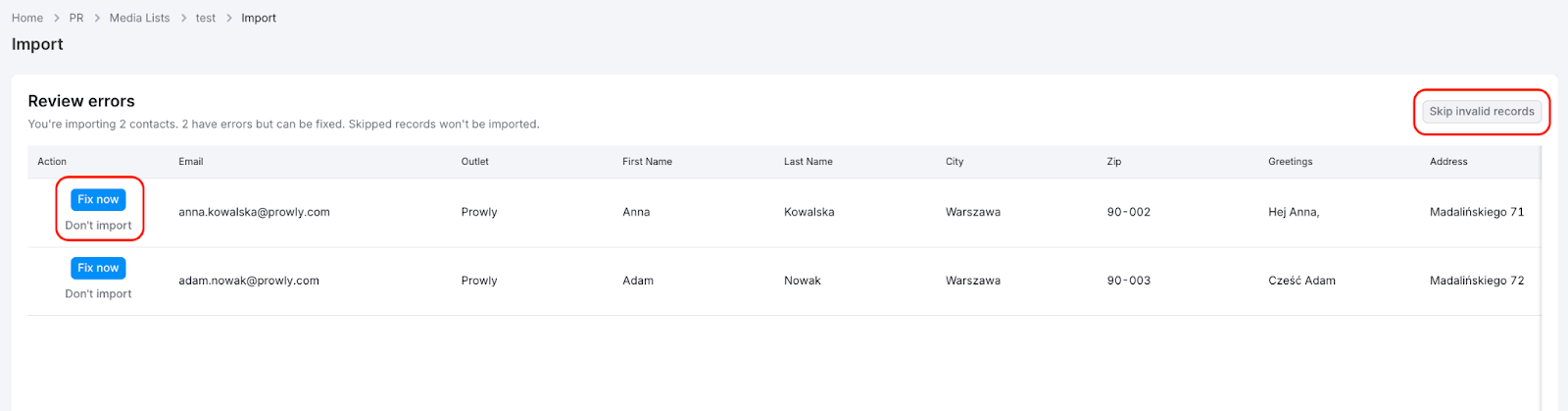
Task: Click the Last Name column header
Action: 808,162
